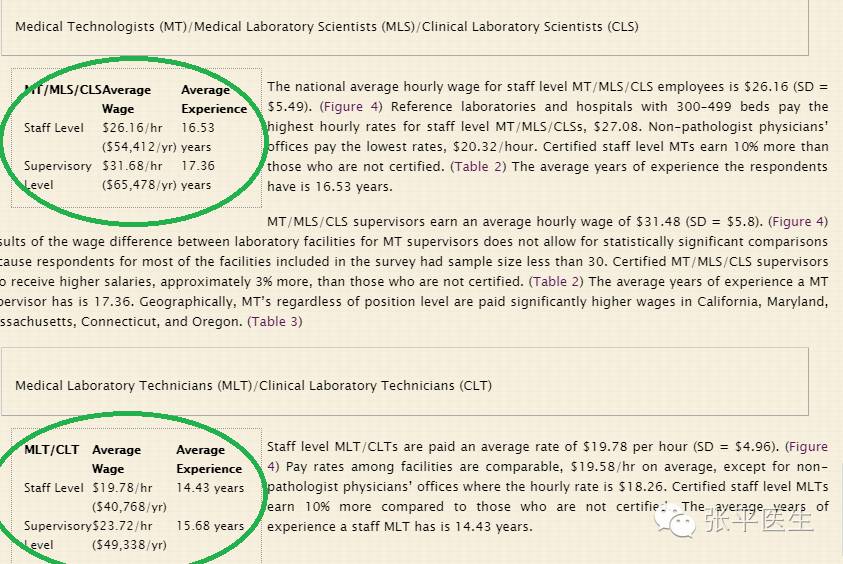Open the Figure link after "(SD = $4.96)"
The image size is (843, 564).
pos(808,447)
